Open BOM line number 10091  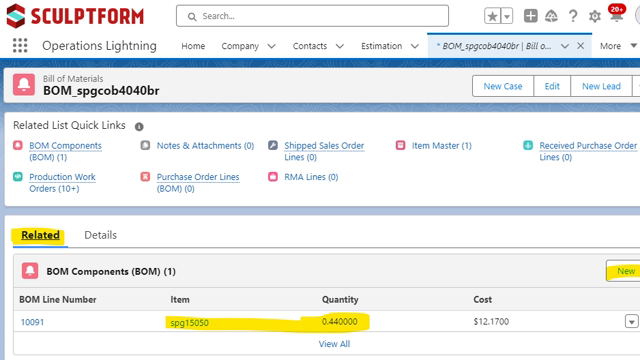[x=32, y=322]
